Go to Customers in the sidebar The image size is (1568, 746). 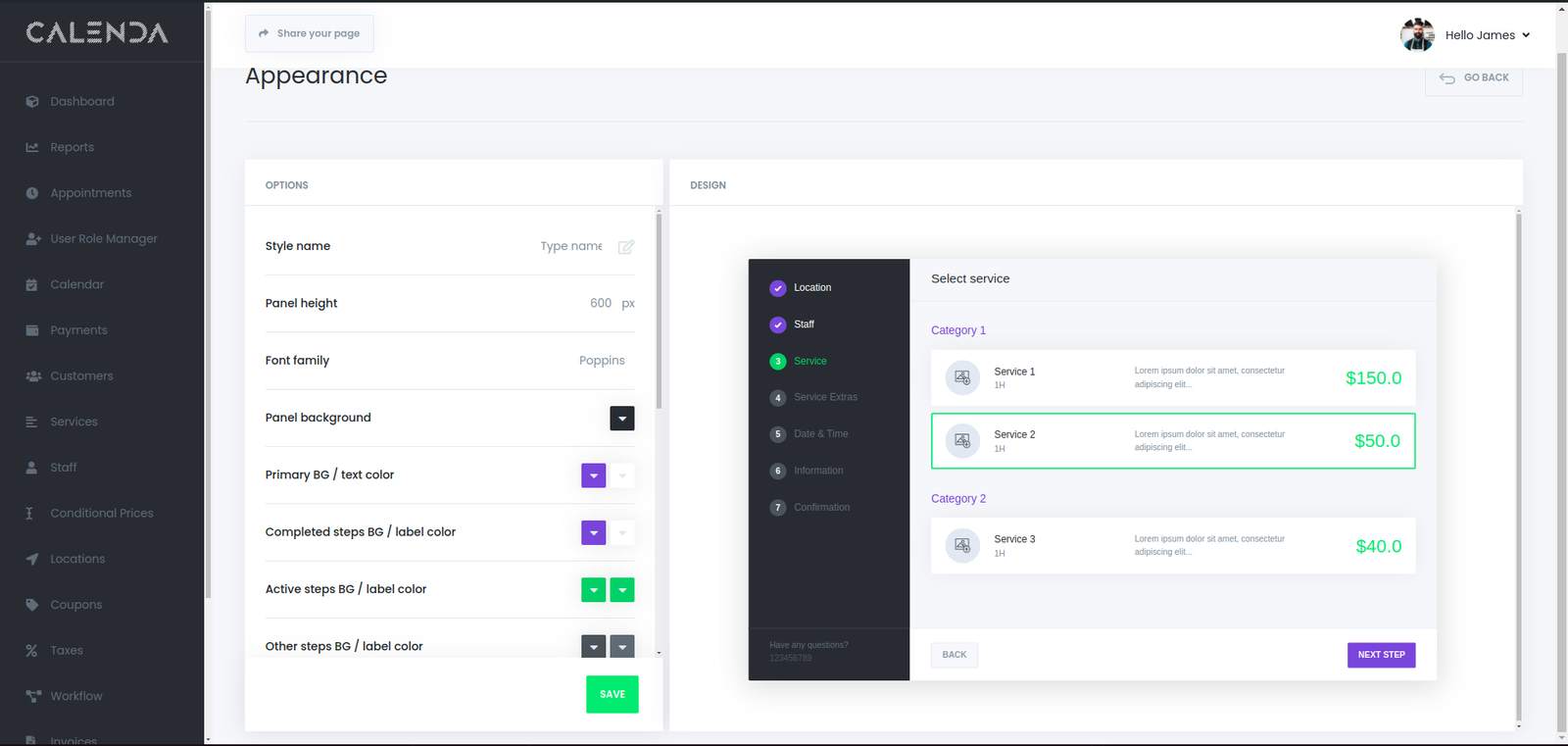click(x=81, y=376)
